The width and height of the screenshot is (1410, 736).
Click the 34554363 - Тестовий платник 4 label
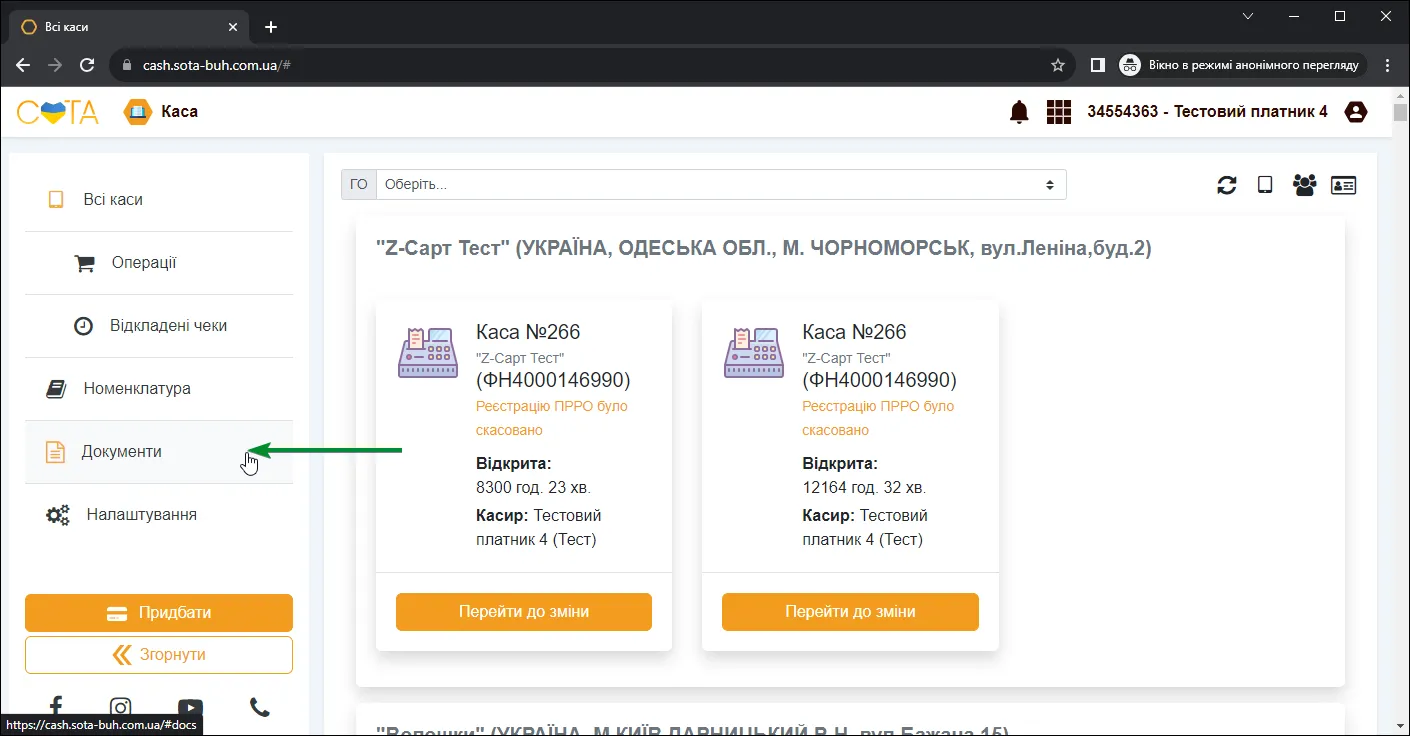click(x=1207, y=112)
